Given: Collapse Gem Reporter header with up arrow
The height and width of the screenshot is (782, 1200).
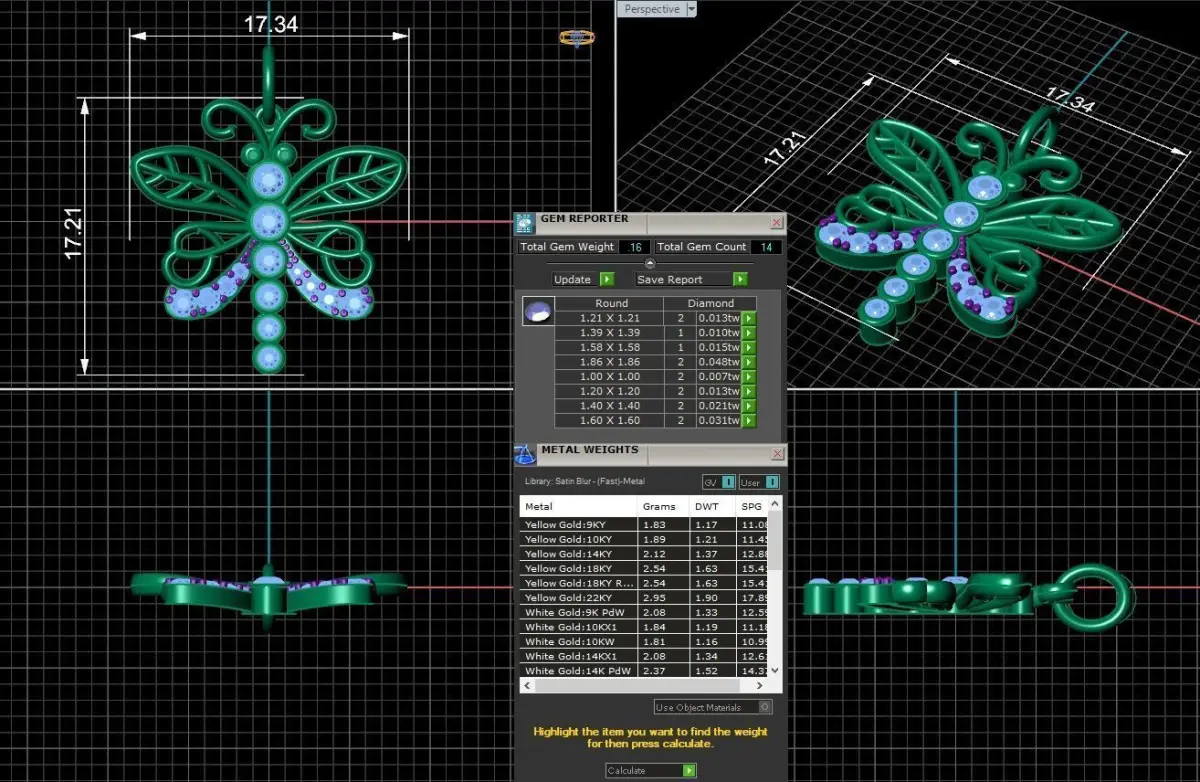Looking at the screenshot, I should (x=650, y=264).
